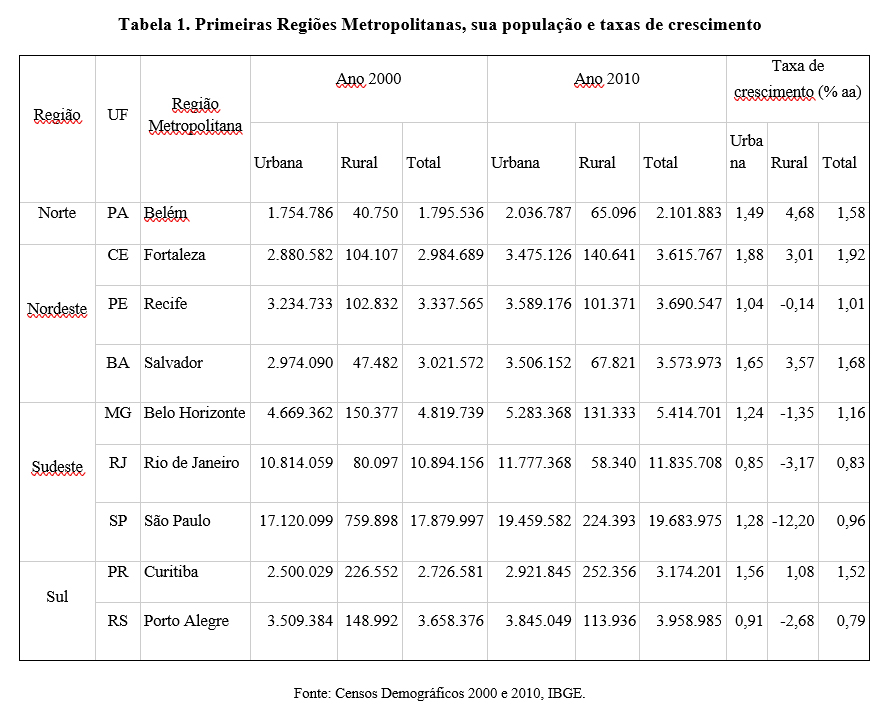This screenshot has width=888, height=711.
Task: Select the Região column header
Action: click(57, 115)
